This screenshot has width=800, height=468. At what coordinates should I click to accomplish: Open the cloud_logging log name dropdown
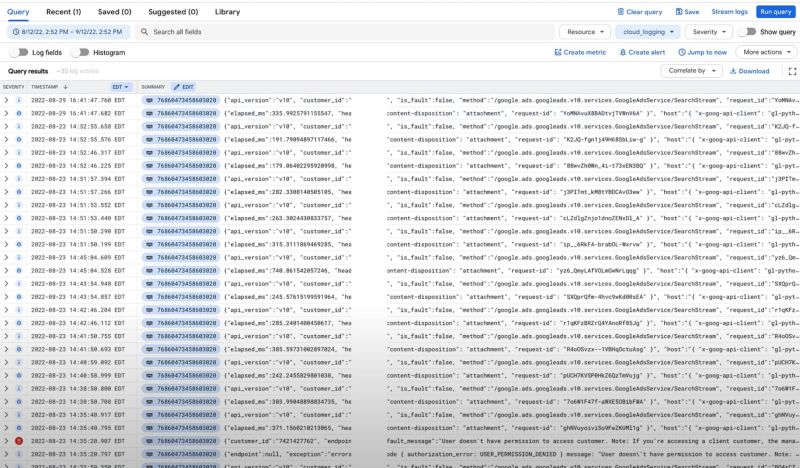click(x=648, y=32)
